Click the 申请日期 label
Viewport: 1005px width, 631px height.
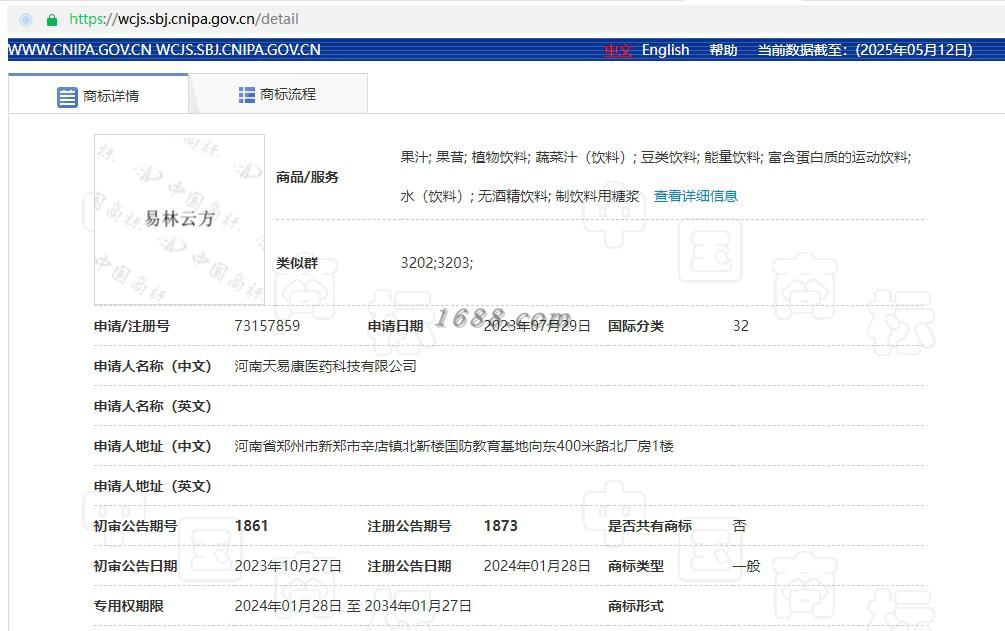click(395, 326)
